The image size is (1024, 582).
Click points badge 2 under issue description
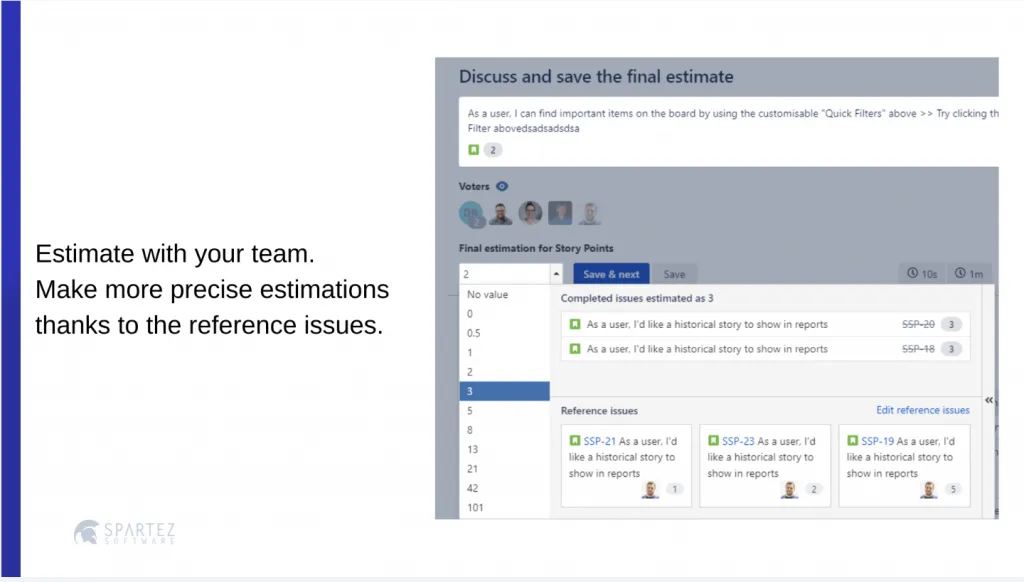point(493,150)
